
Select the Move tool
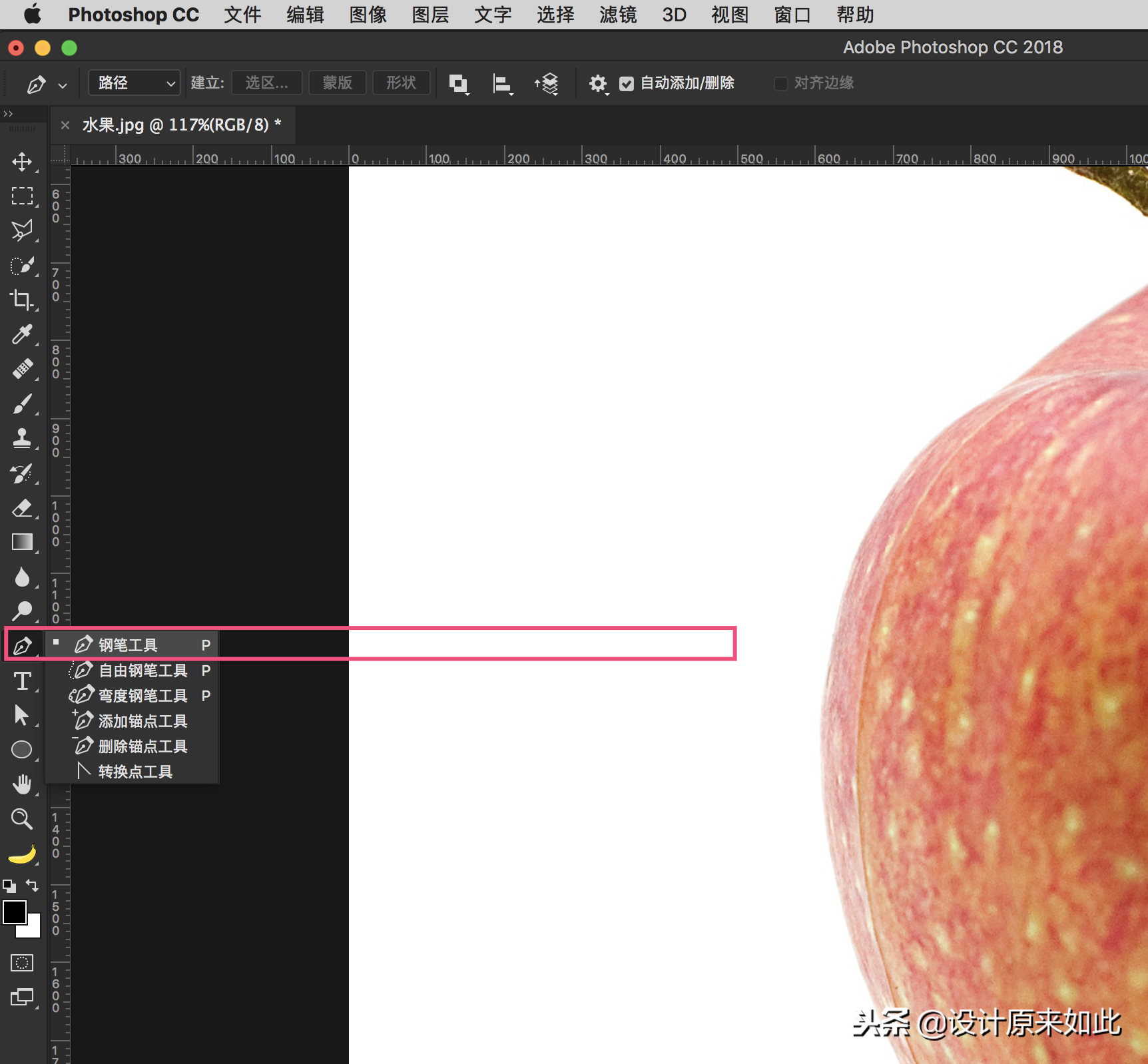(x=22, y=162)
